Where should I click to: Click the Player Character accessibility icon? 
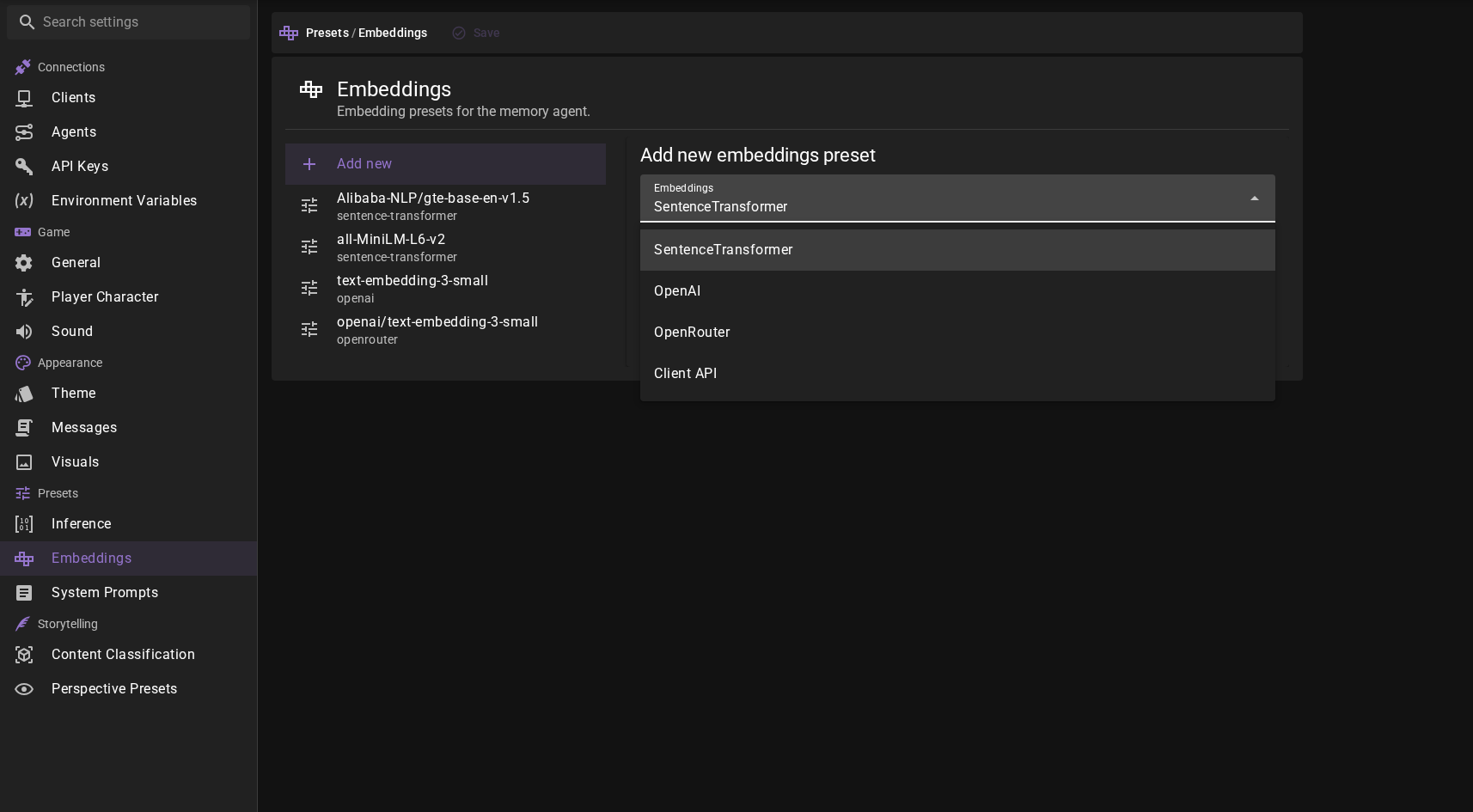click(x=24, y=297)
